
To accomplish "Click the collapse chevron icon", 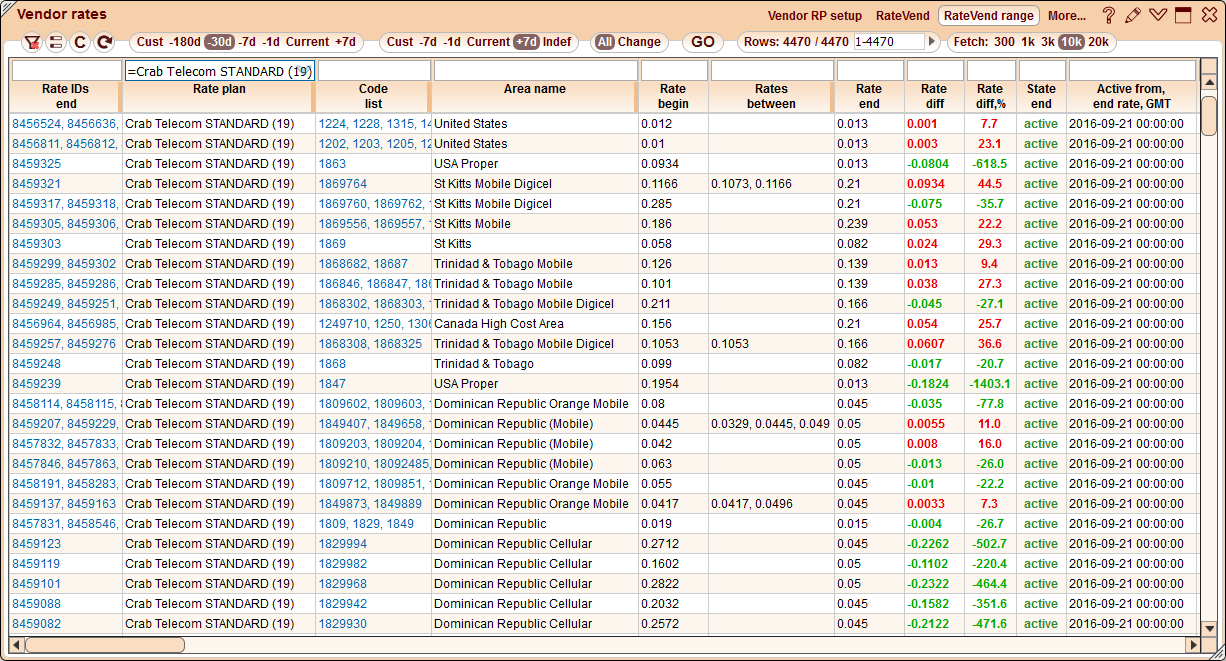I will coord(1158,14).
